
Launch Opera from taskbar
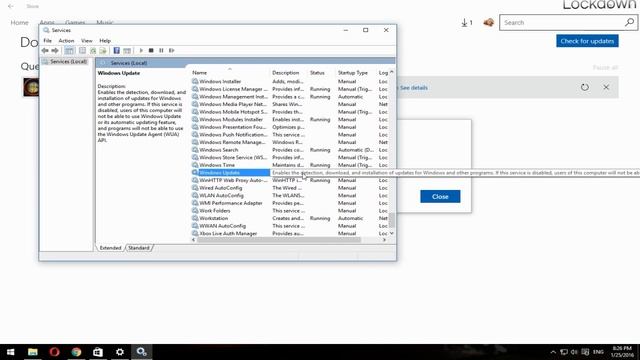click(x=54, y=352)
